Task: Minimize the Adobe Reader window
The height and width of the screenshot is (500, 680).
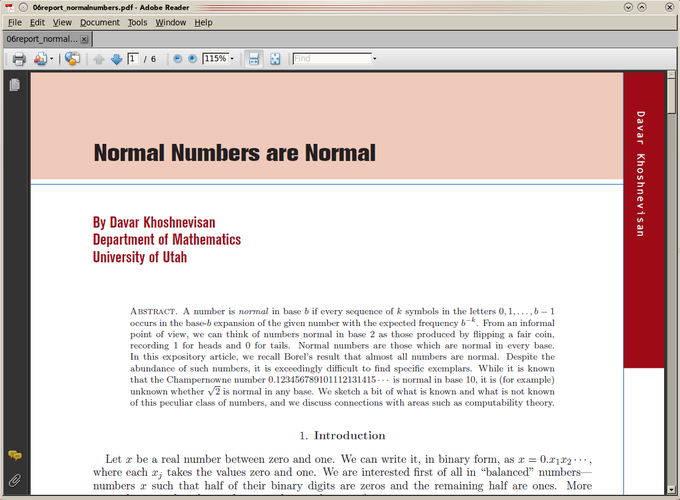Action: tap(628, 7)
